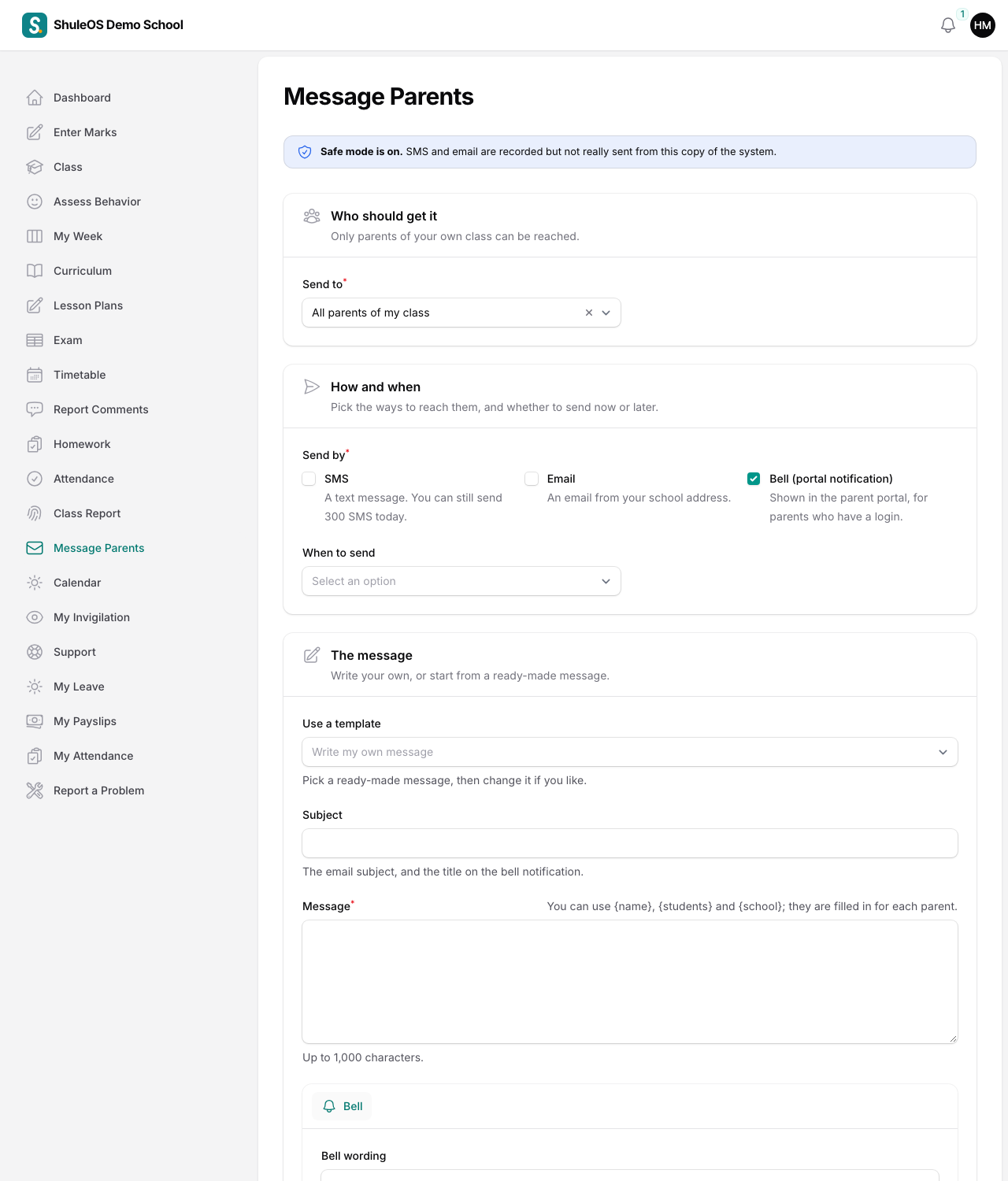This screenshot has height=1181, width=1008.
Task: Click the My Invigilation eye icon
Action: click(35, 617)
